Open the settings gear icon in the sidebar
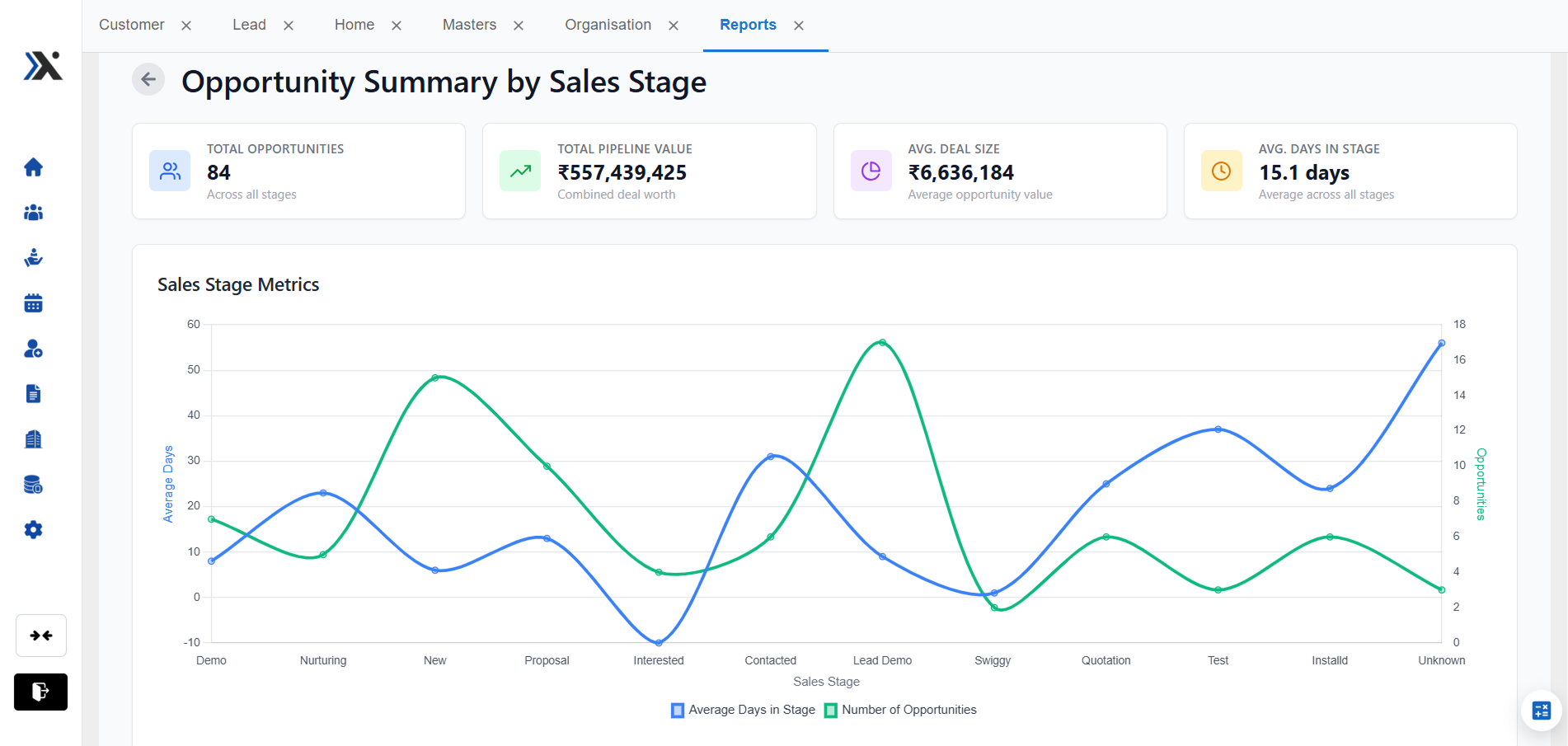 [33, 530]
